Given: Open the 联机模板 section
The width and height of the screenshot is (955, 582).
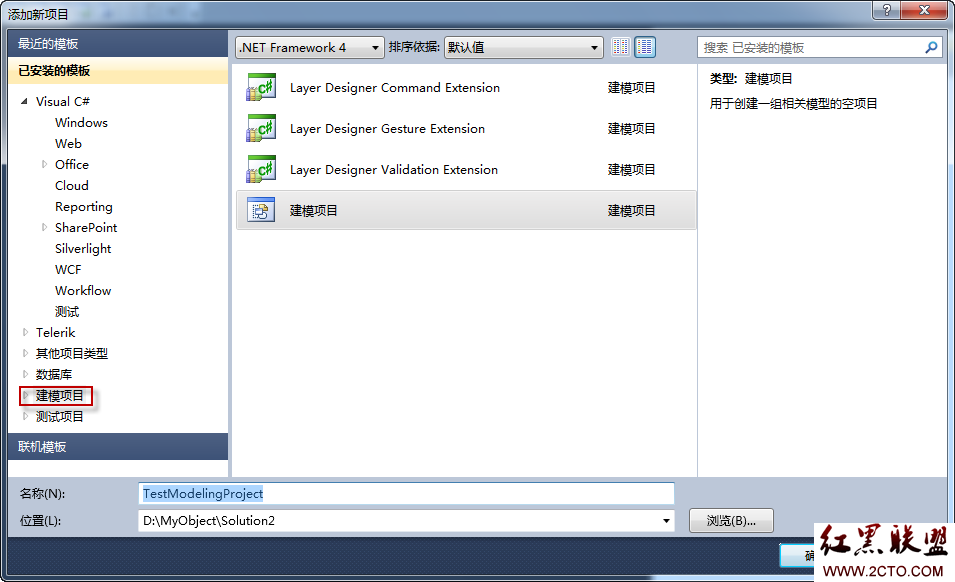Looking at the screenshot, I should 118,447.
